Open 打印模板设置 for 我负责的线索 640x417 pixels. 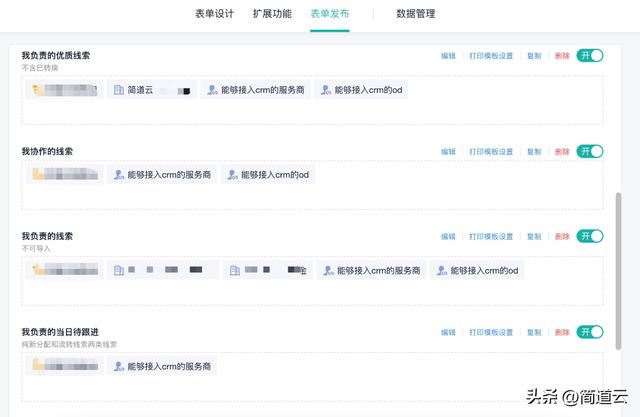(x=491, y=236)
